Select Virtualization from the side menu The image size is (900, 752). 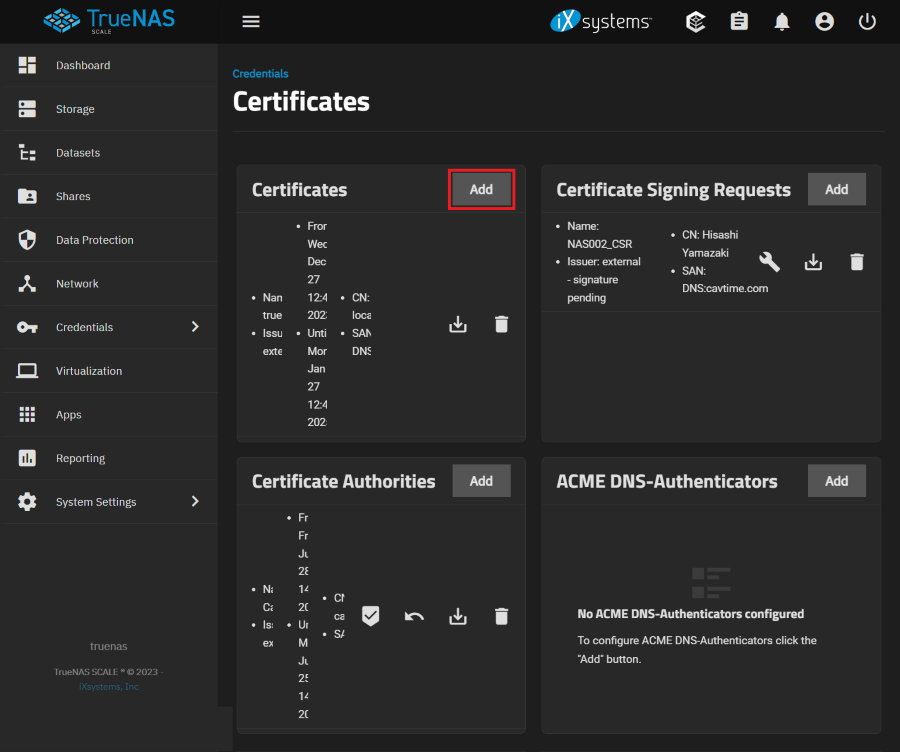click(89, 371)
